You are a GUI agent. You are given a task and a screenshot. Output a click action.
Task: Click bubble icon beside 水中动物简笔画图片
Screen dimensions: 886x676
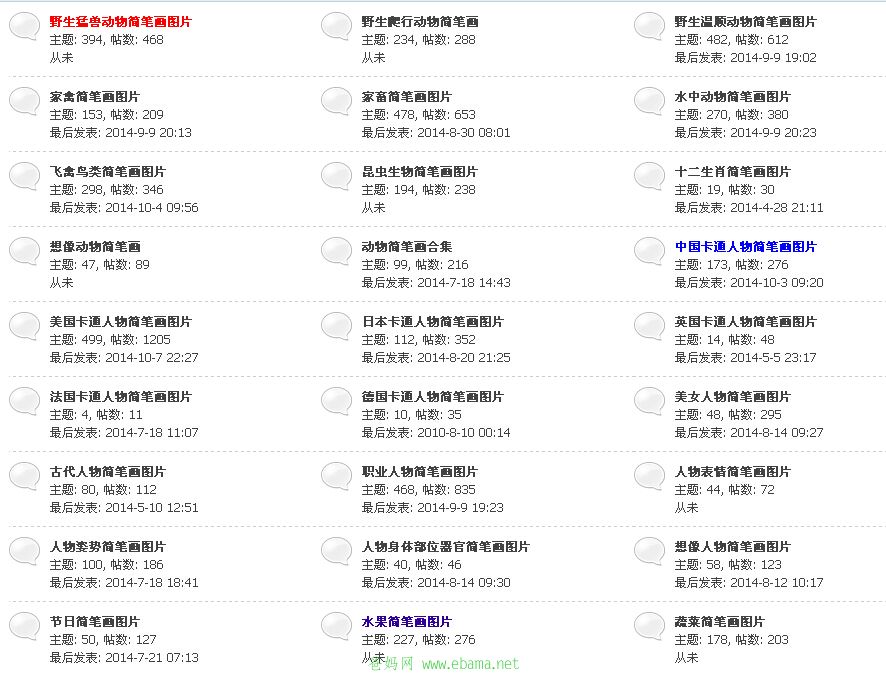click(650, 102)
